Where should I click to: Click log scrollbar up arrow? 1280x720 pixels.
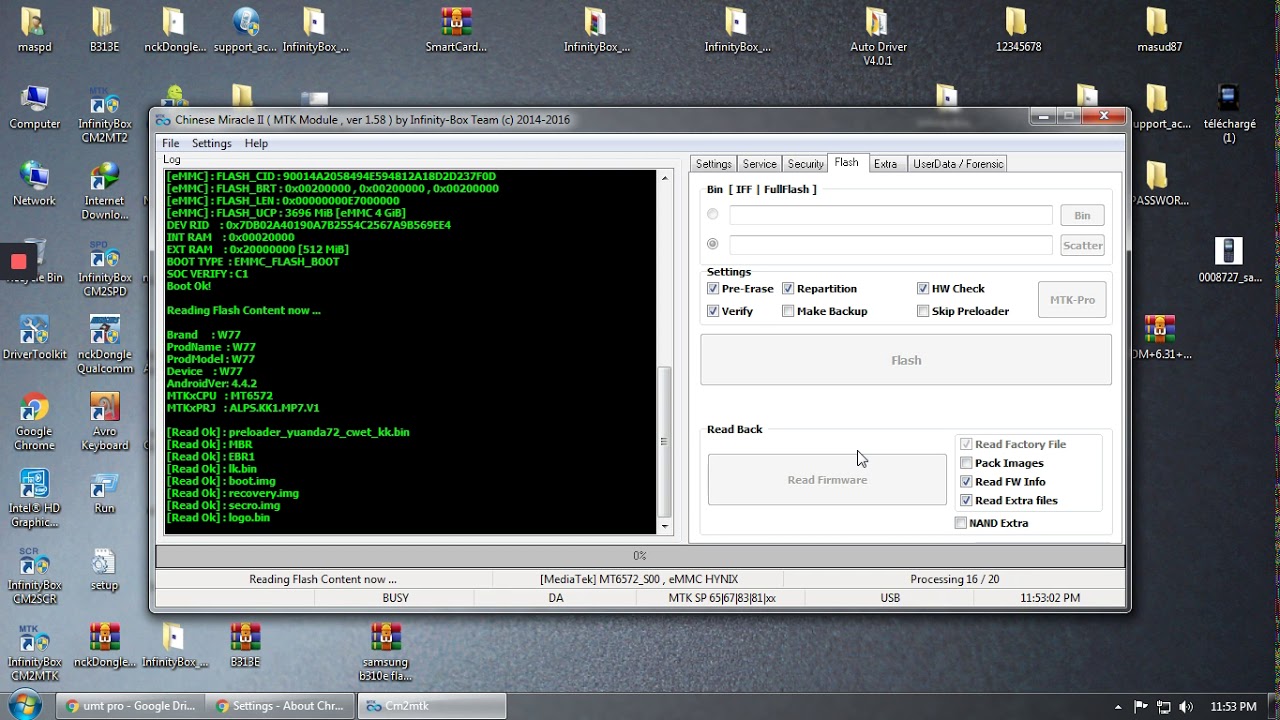664,178
